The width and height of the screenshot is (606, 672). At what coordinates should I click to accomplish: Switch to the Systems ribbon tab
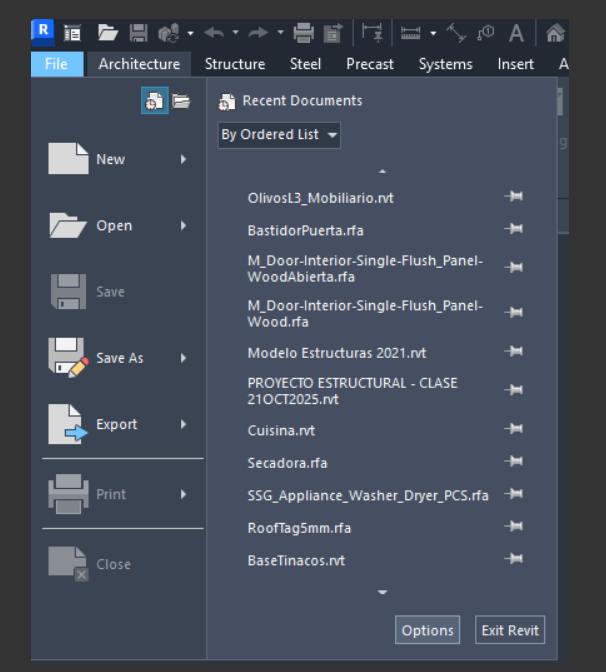[445, 64]
